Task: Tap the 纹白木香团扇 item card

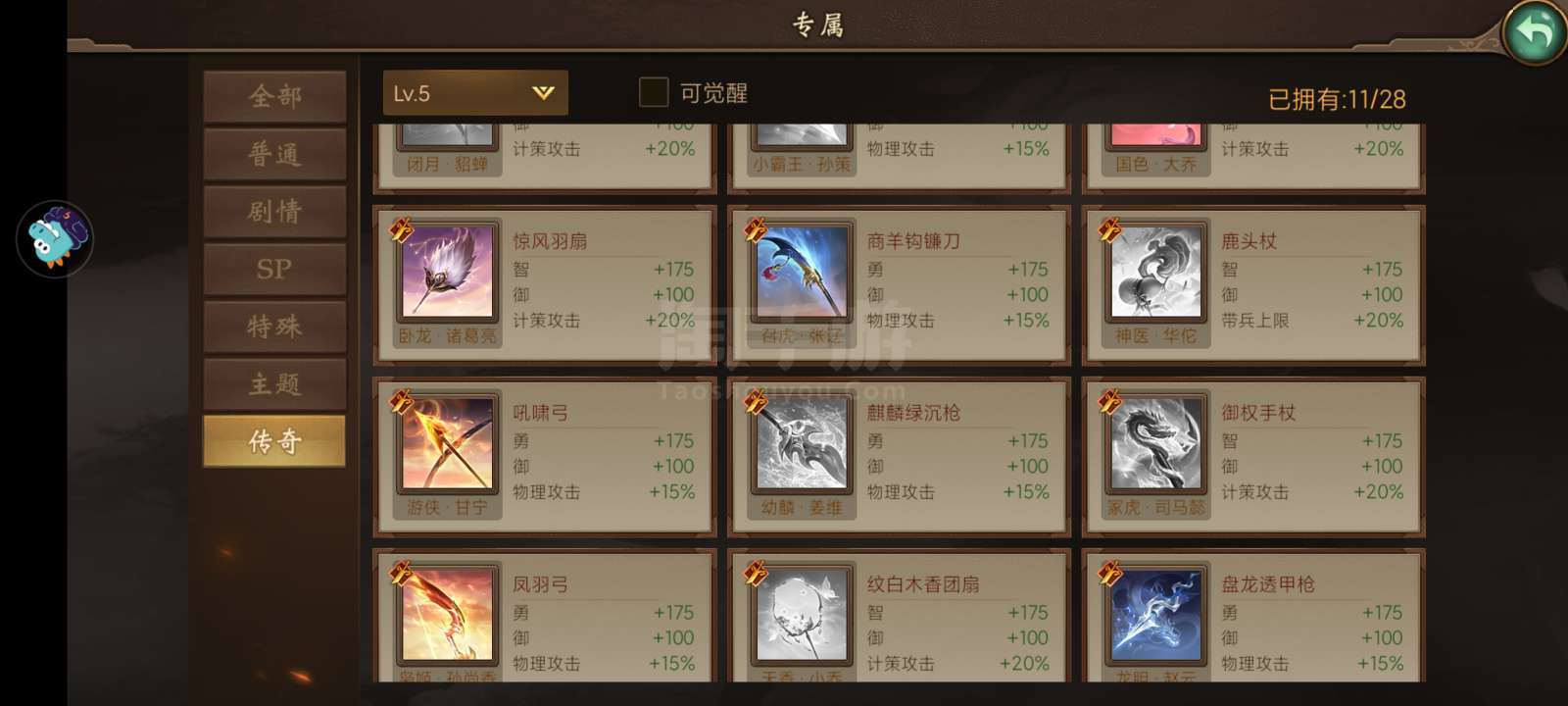Action: coord(899,616)
